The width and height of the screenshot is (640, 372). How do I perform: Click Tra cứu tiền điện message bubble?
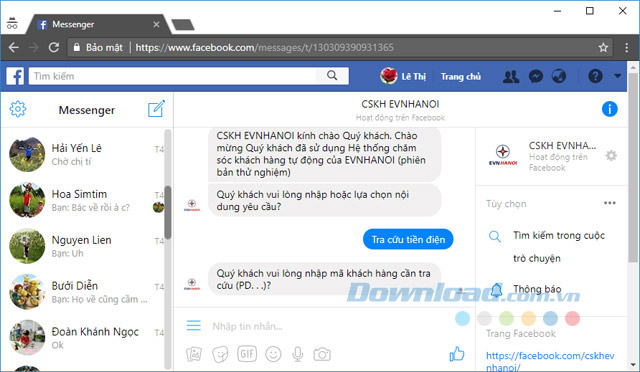408,239
